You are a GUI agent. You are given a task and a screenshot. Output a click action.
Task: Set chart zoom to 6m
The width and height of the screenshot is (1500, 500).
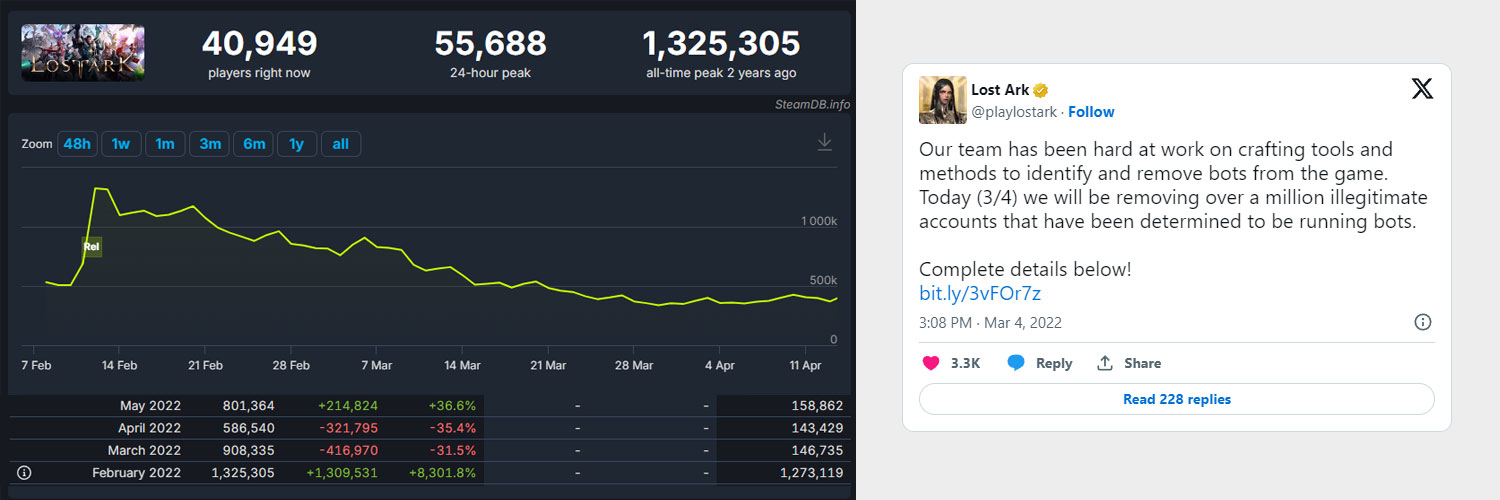(254, 144)
